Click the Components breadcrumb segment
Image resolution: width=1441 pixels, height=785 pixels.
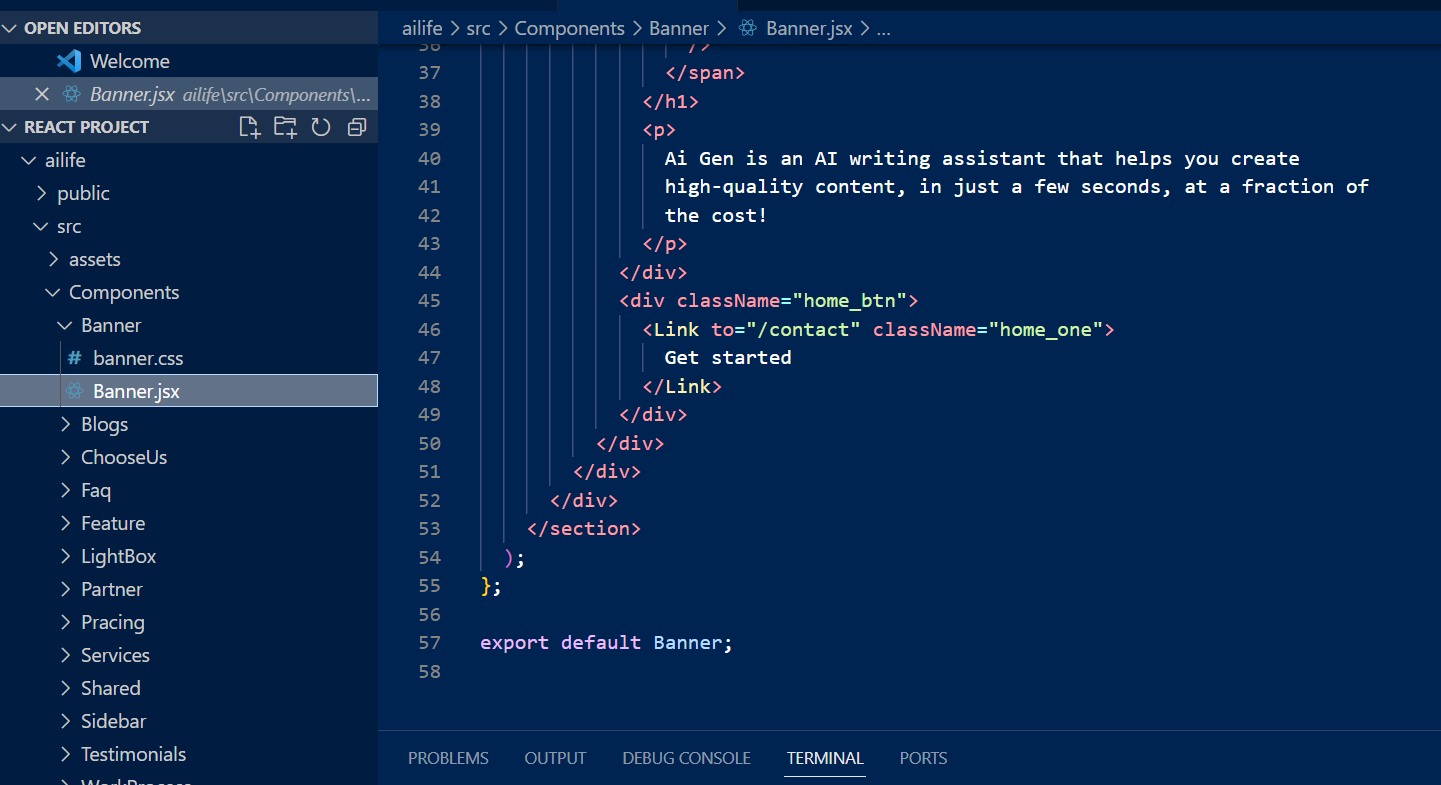click(569, 29)
